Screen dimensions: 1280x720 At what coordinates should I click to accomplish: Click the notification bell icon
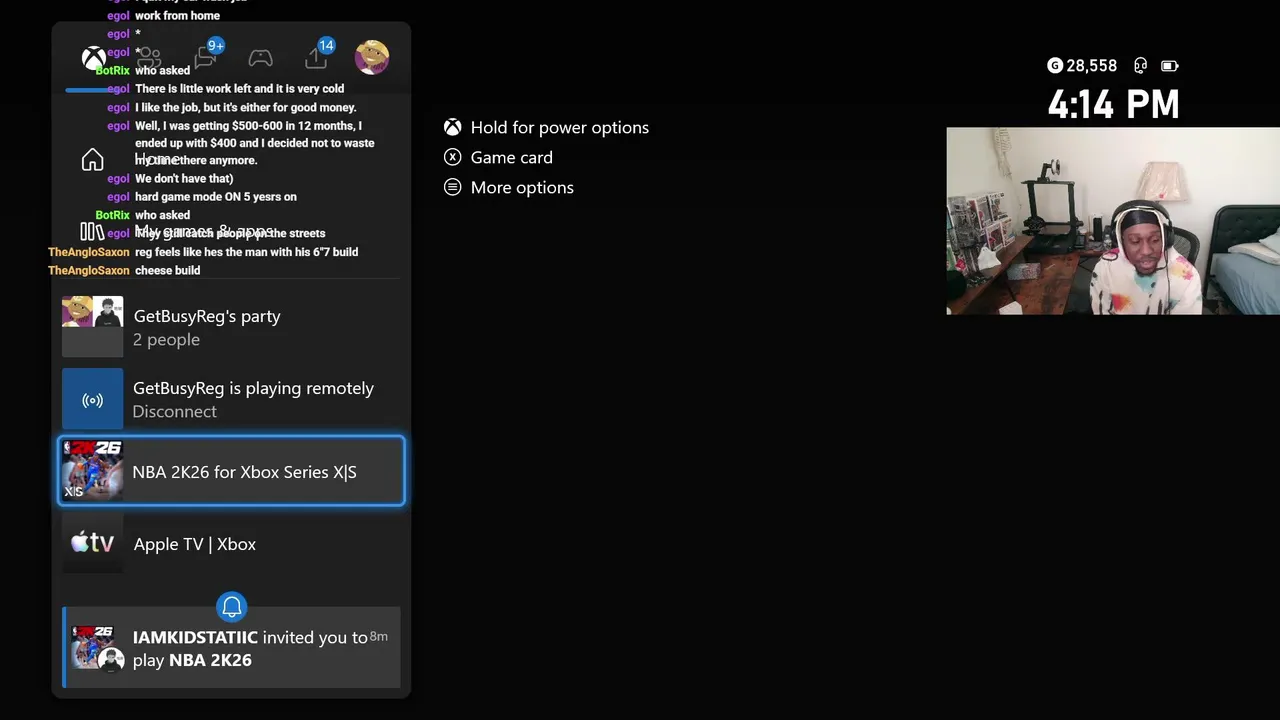pos(232,606)
